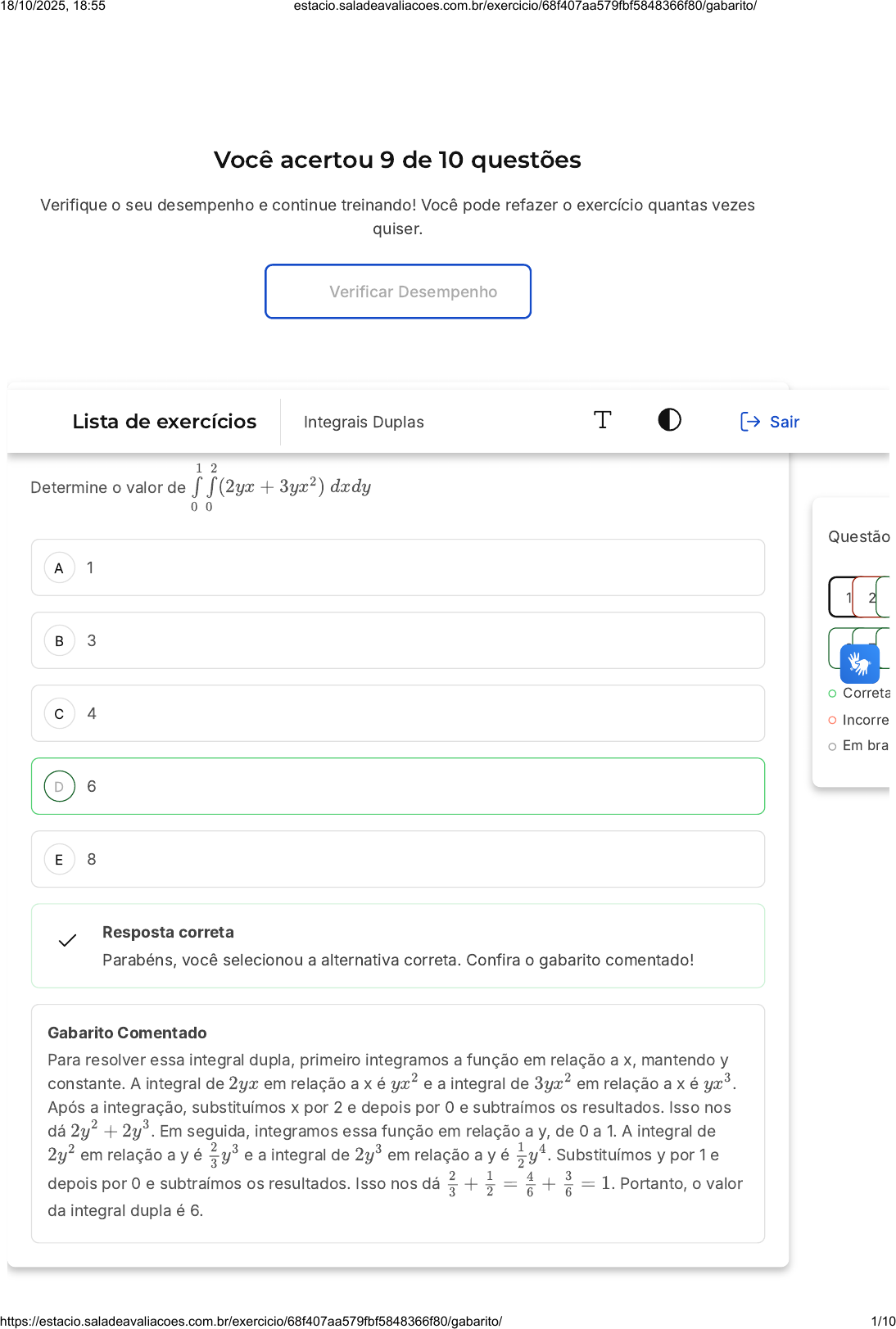The image size is (896, 1329).
Task: Click the Lista de exercícios heading
Action: (164, 422)
